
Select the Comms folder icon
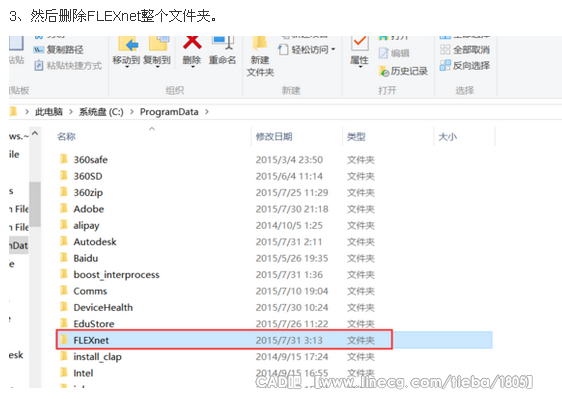[64, 291]
